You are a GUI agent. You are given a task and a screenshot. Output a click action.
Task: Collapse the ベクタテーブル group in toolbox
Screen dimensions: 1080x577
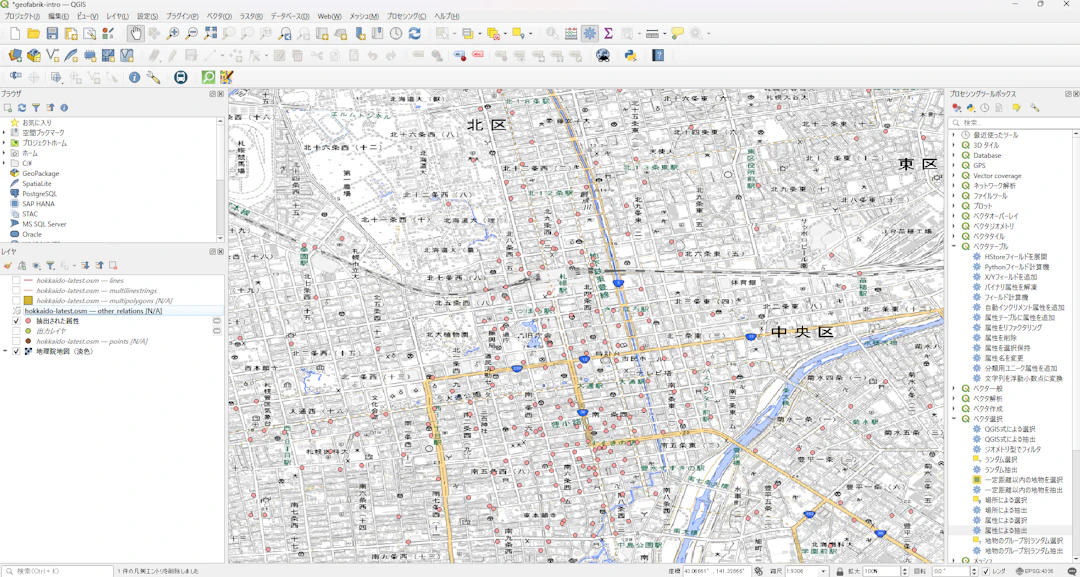pyautogui.click(x=954, y=246)
